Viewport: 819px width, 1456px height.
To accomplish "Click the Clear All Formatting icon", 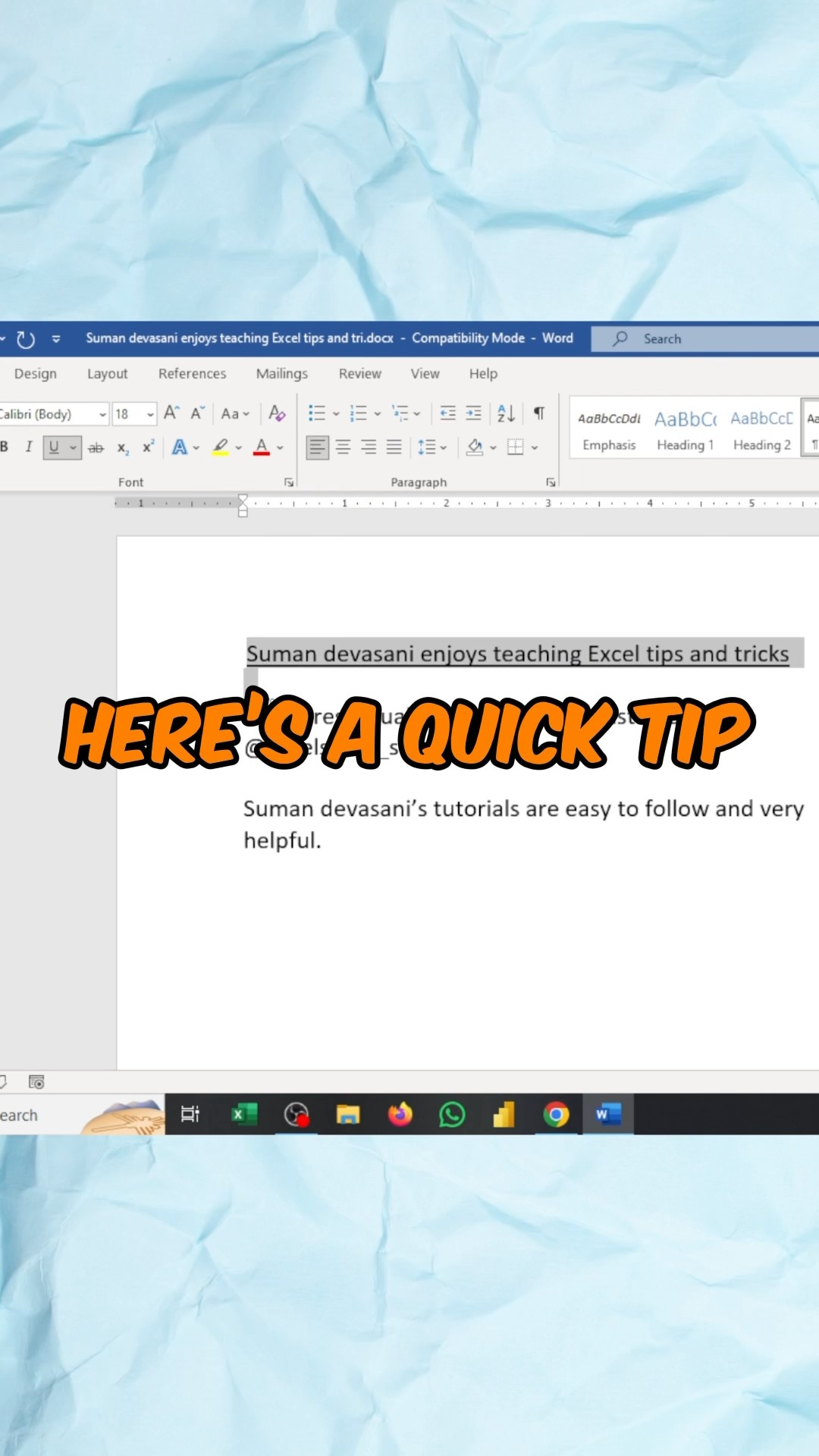I will tap(277, 413).
